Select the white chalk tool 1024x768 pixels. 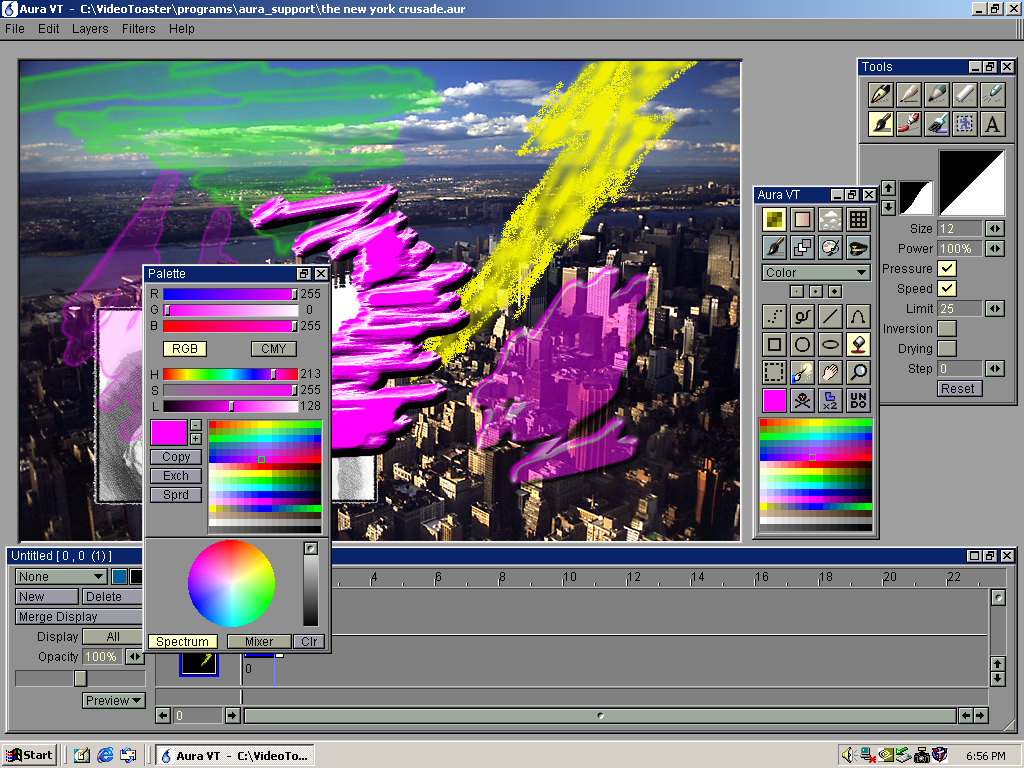point(965,94)
